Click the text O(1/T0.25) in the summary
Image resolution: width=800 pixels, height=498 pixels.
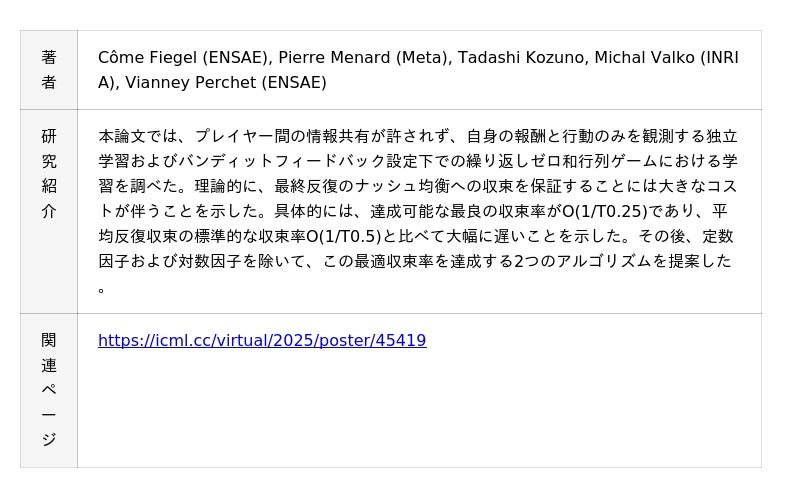pyautogui.click(x=605, y=211)
